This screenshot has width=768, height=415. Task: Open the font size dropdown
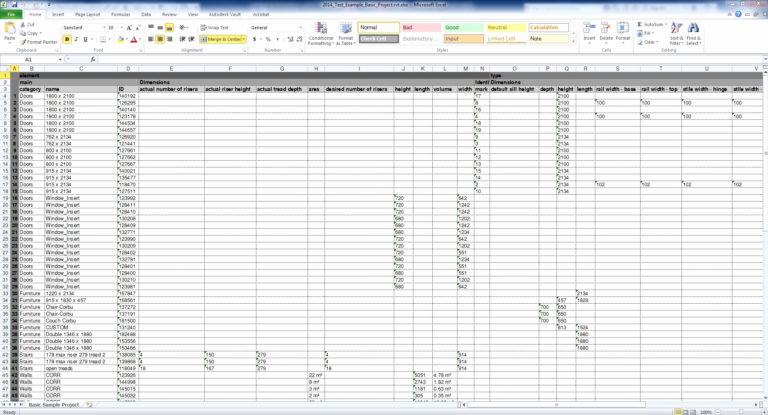121,28
